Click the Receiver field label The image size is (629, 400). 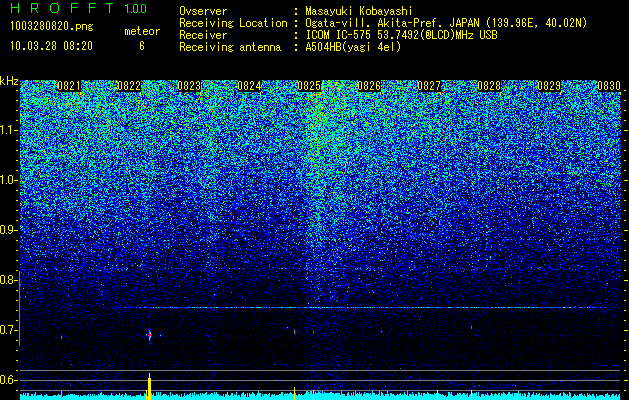point(203,35)
